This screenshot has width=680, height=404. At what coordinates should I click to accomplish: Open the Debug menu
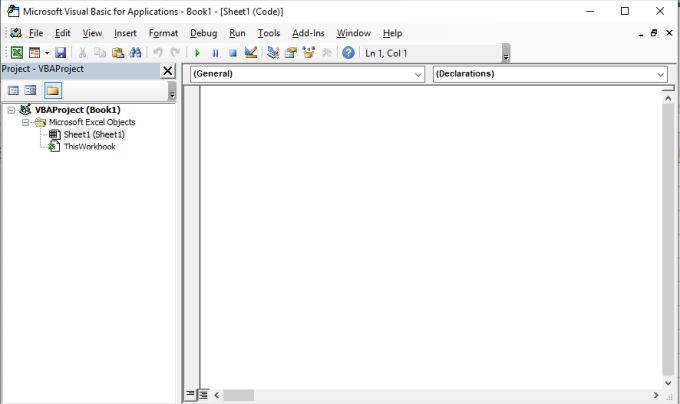click(x=203, y=33)
